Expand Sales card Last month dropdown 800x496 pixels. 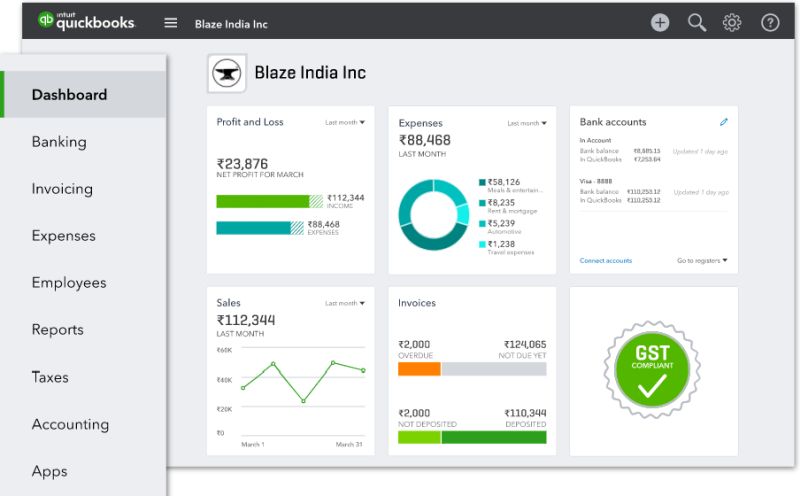pos(345,303)
